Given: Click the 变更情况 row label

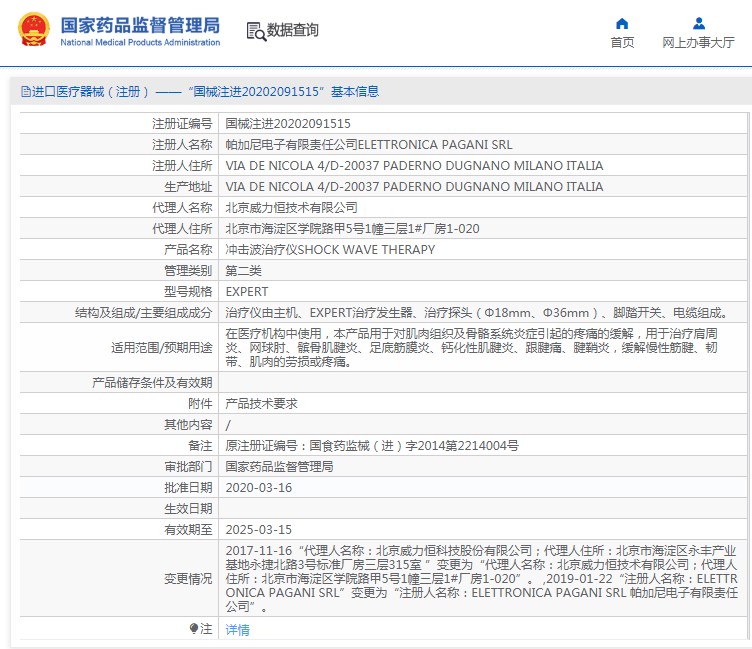Looking at the screenshot, I should [x=188, y=578].
